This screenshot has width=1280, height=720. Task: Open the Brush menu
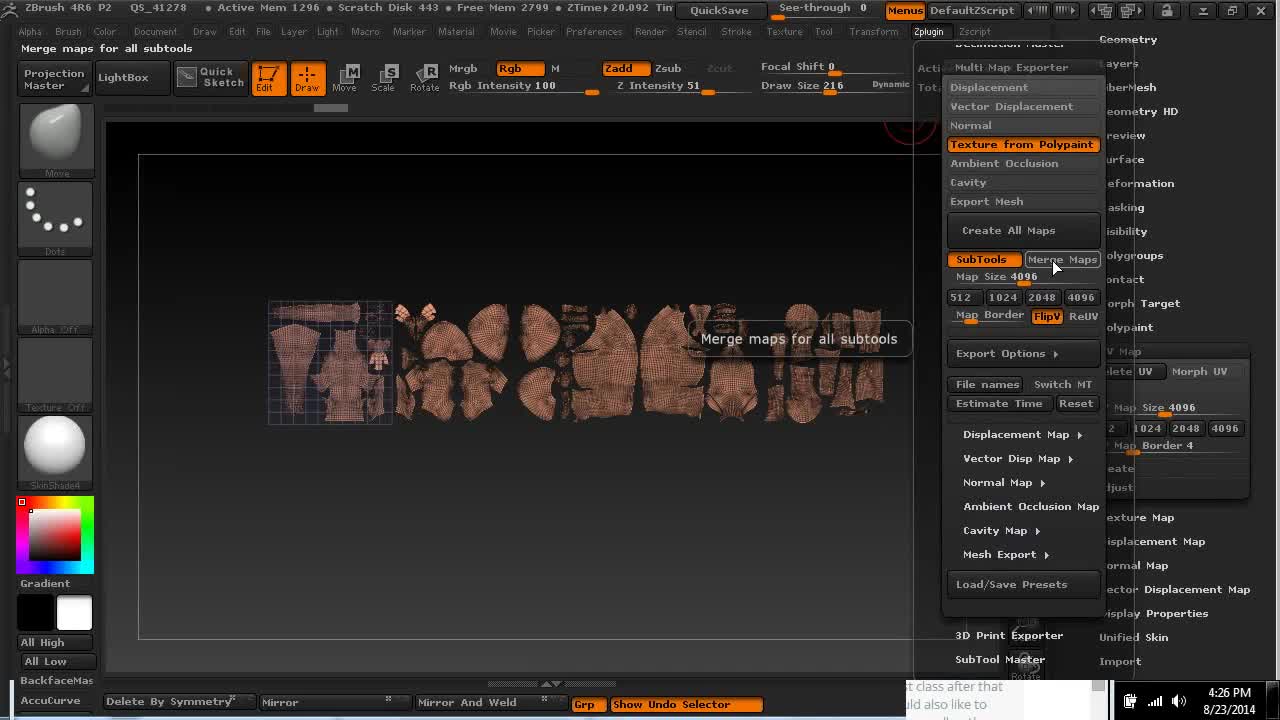68,32
